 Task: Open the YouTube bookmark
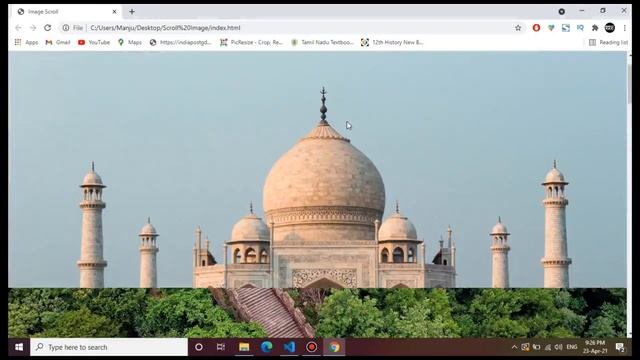(x=94, y=42)
